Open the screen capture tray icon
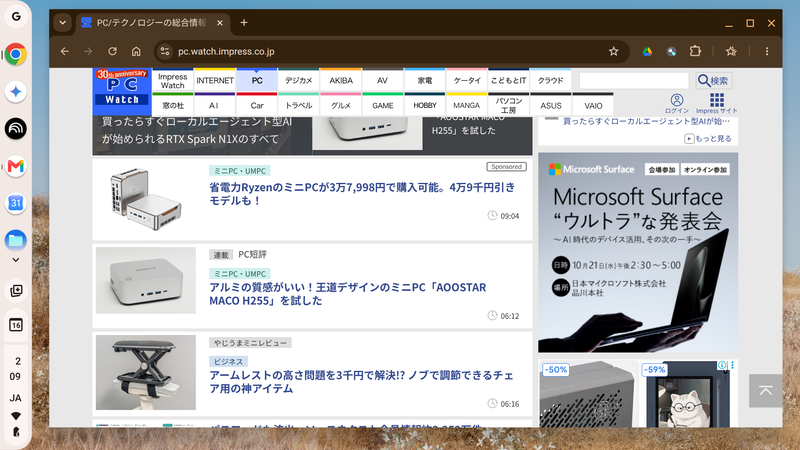Screen dimensions: 800x450 pyautogui.click(x=16, y=290)
